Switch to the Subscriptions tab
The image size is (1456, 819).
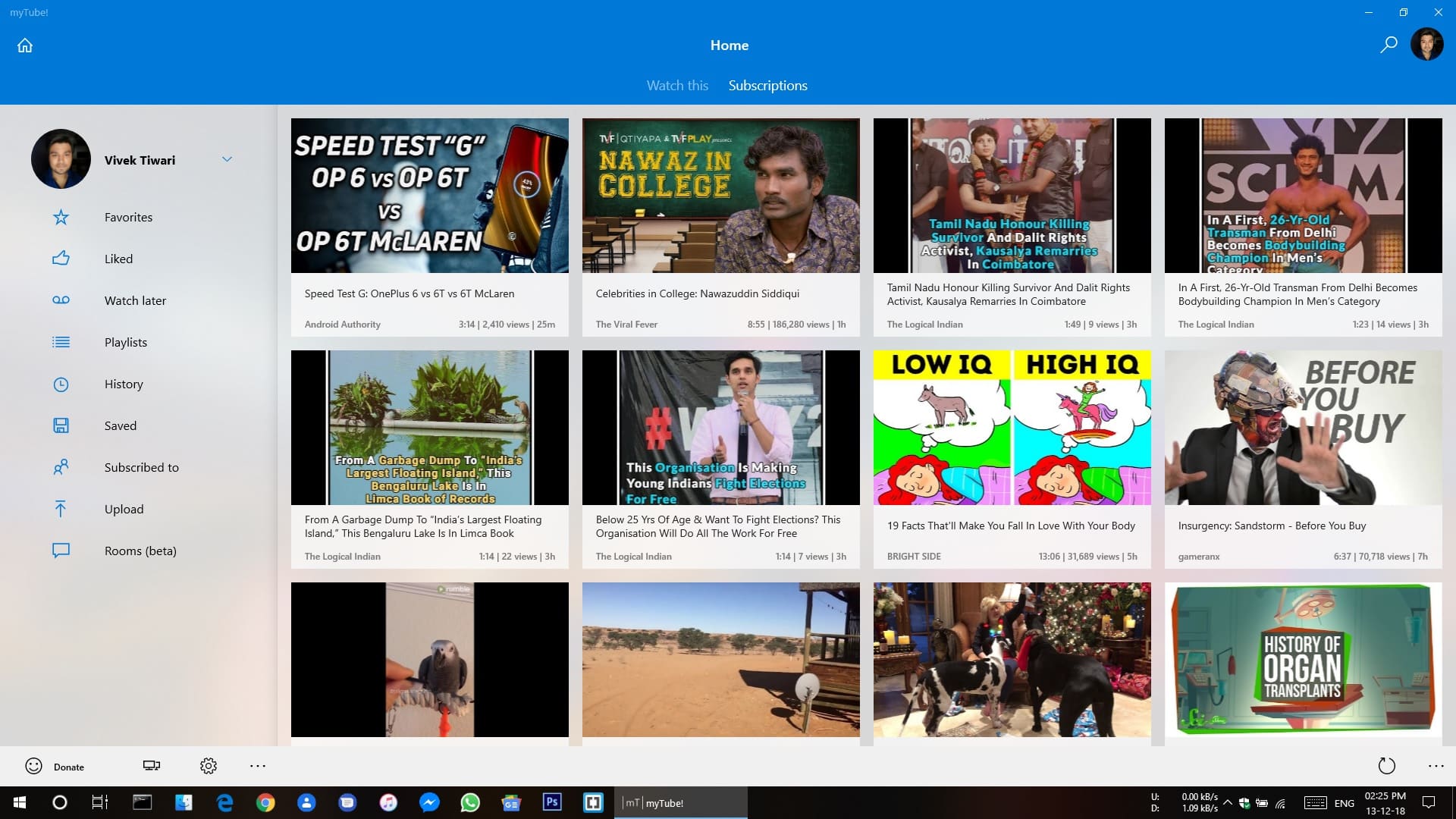pos(767,85)
